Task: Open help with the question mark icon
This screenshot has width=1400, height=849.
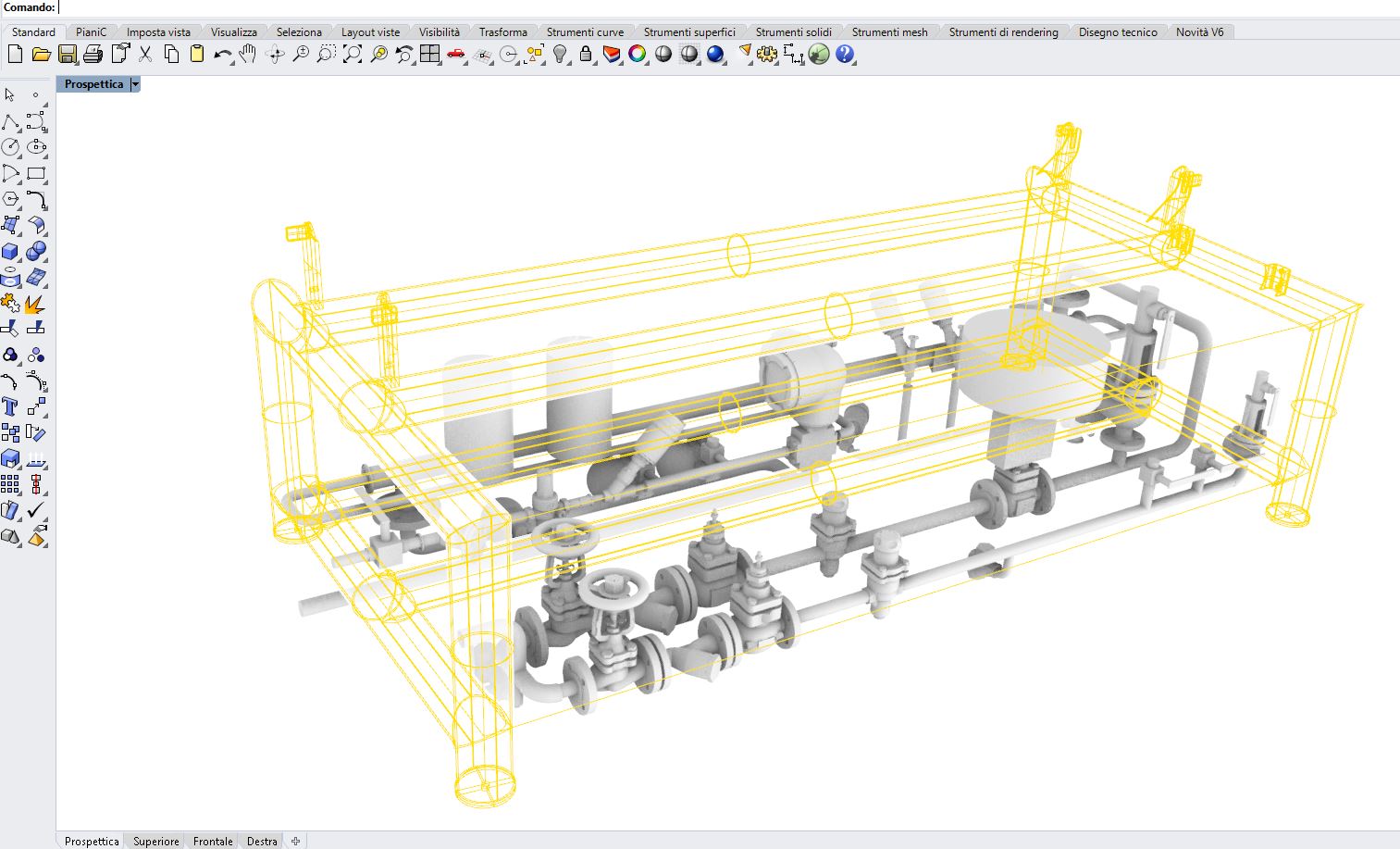Action: 845,55
